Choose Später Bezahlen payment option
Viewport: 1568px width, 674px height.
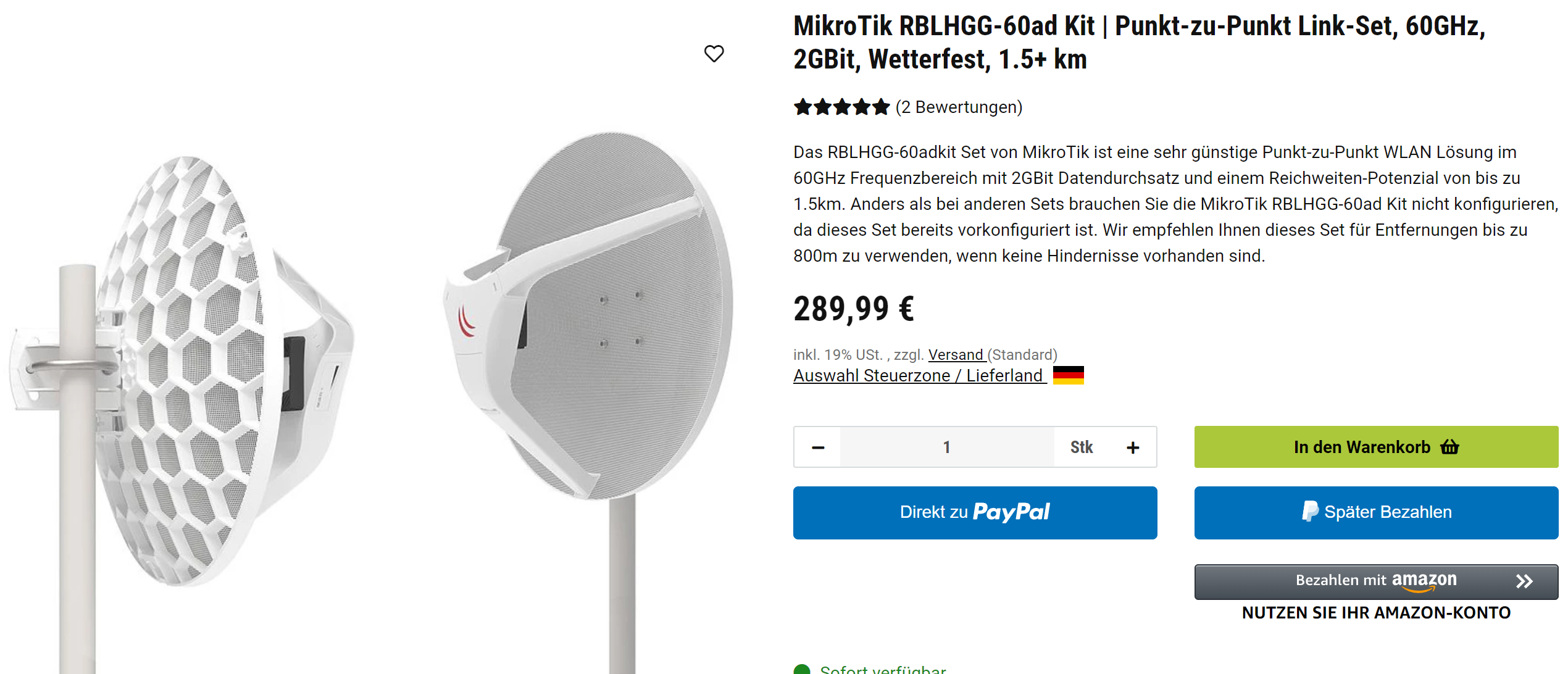[1376, 512]
